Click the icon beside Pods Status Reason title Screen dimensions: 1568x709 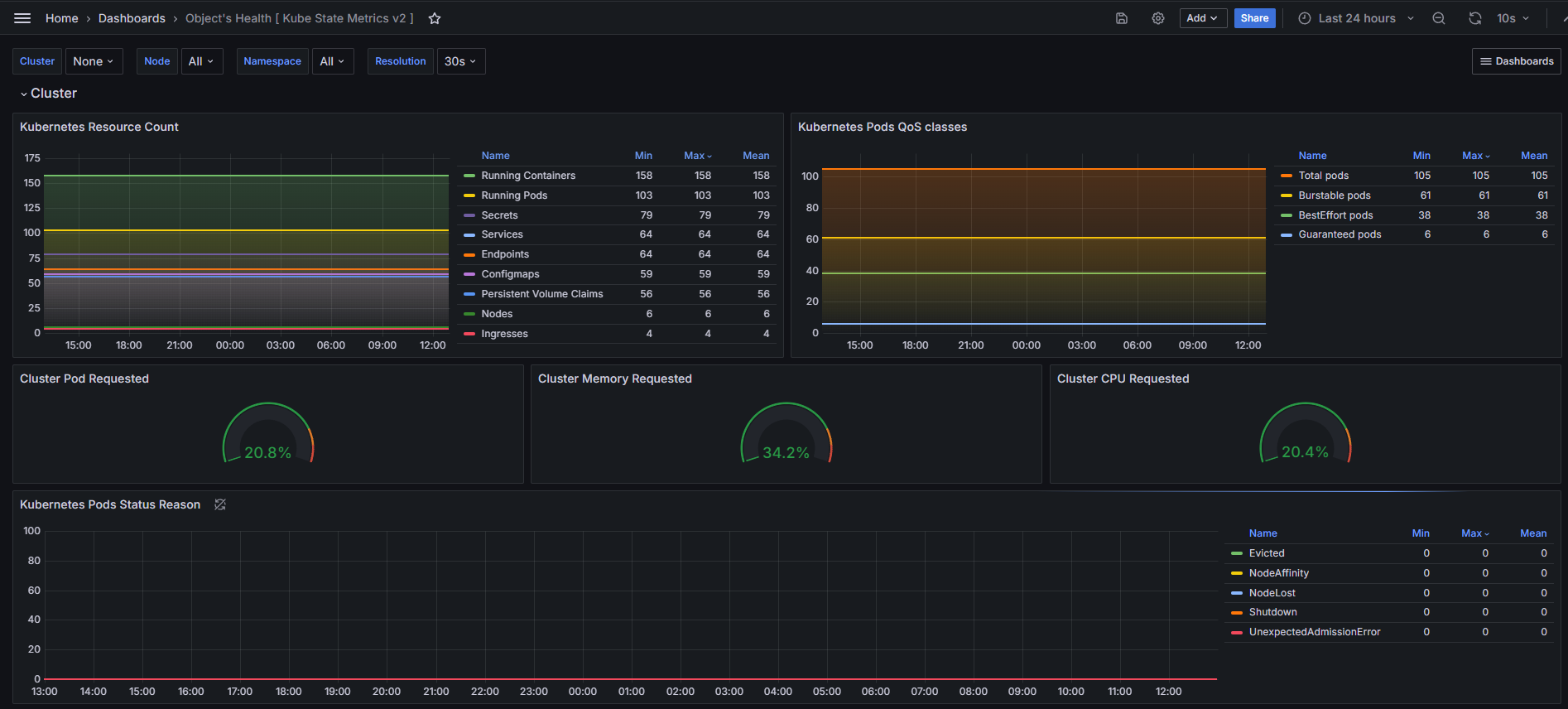tap(220, 504)
